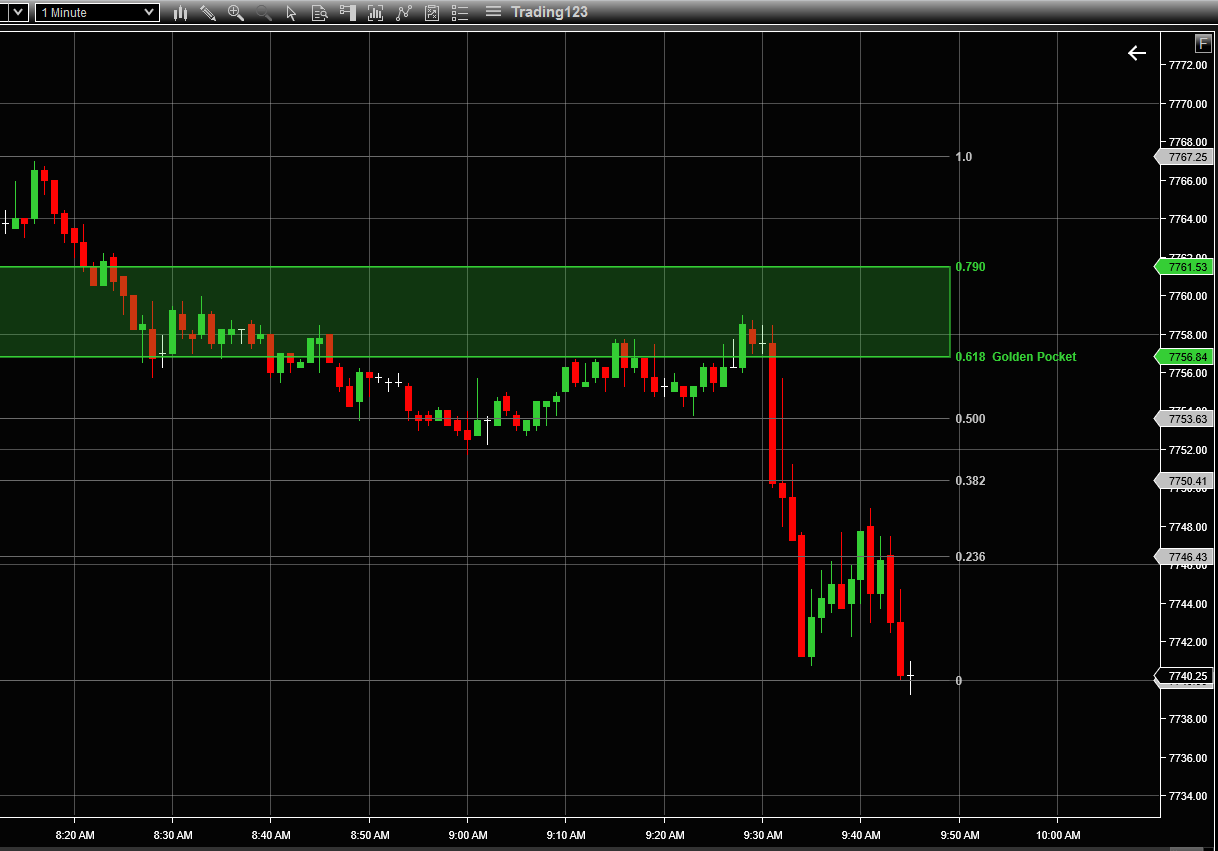
Task: Click the 7750.41 price marker
Action: point(1184,481)
